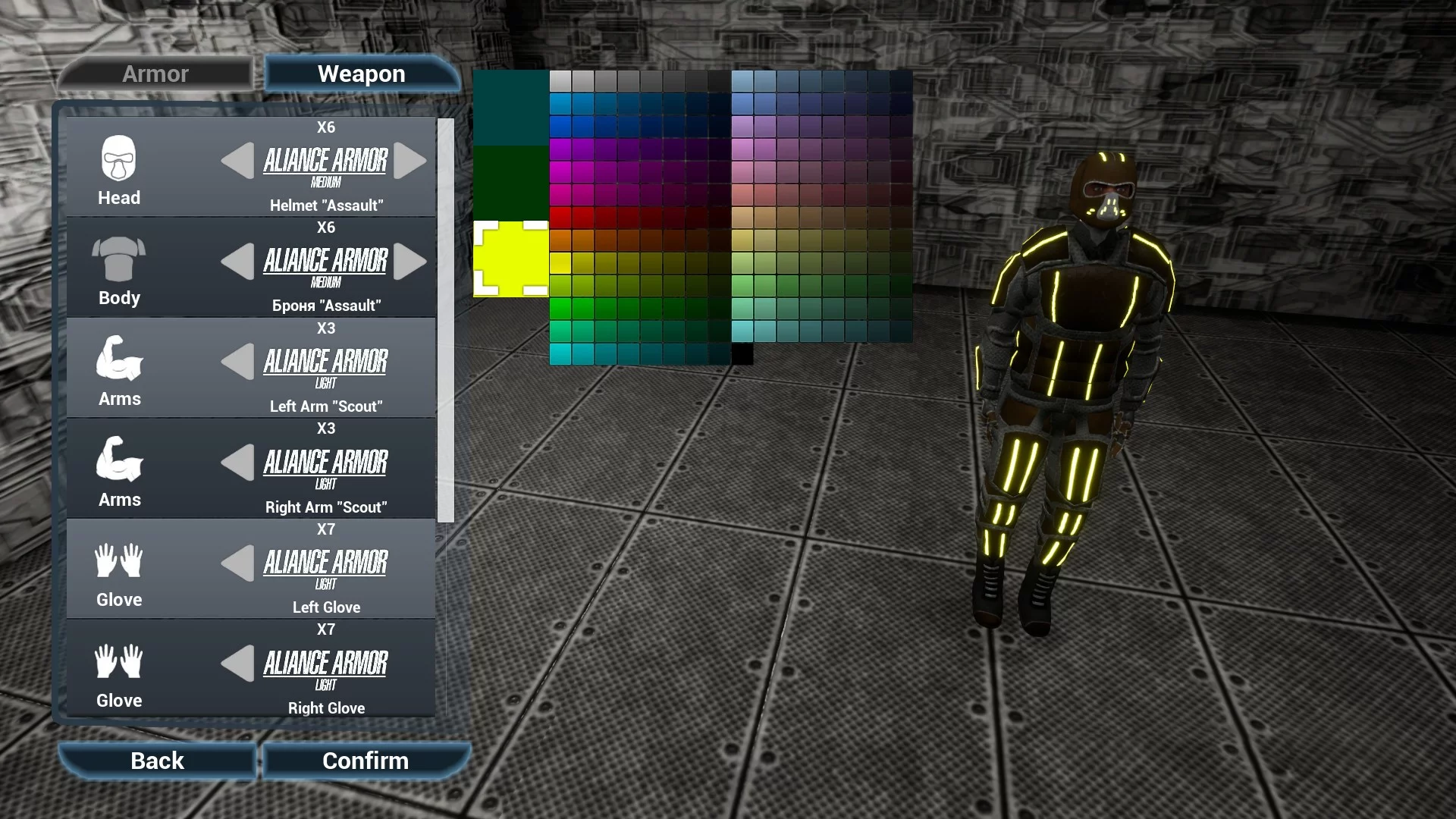This screenshot has width=1456, height=819.
Task: Click the Left Glove Aliance Armor logo
Action: point(325,569)
